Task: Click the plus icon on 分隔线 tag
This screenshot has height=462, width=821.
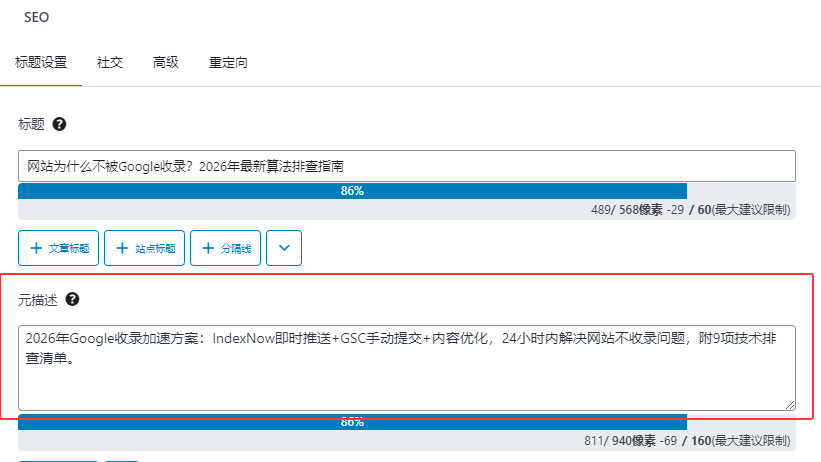Action: click(x=208, y=248)
